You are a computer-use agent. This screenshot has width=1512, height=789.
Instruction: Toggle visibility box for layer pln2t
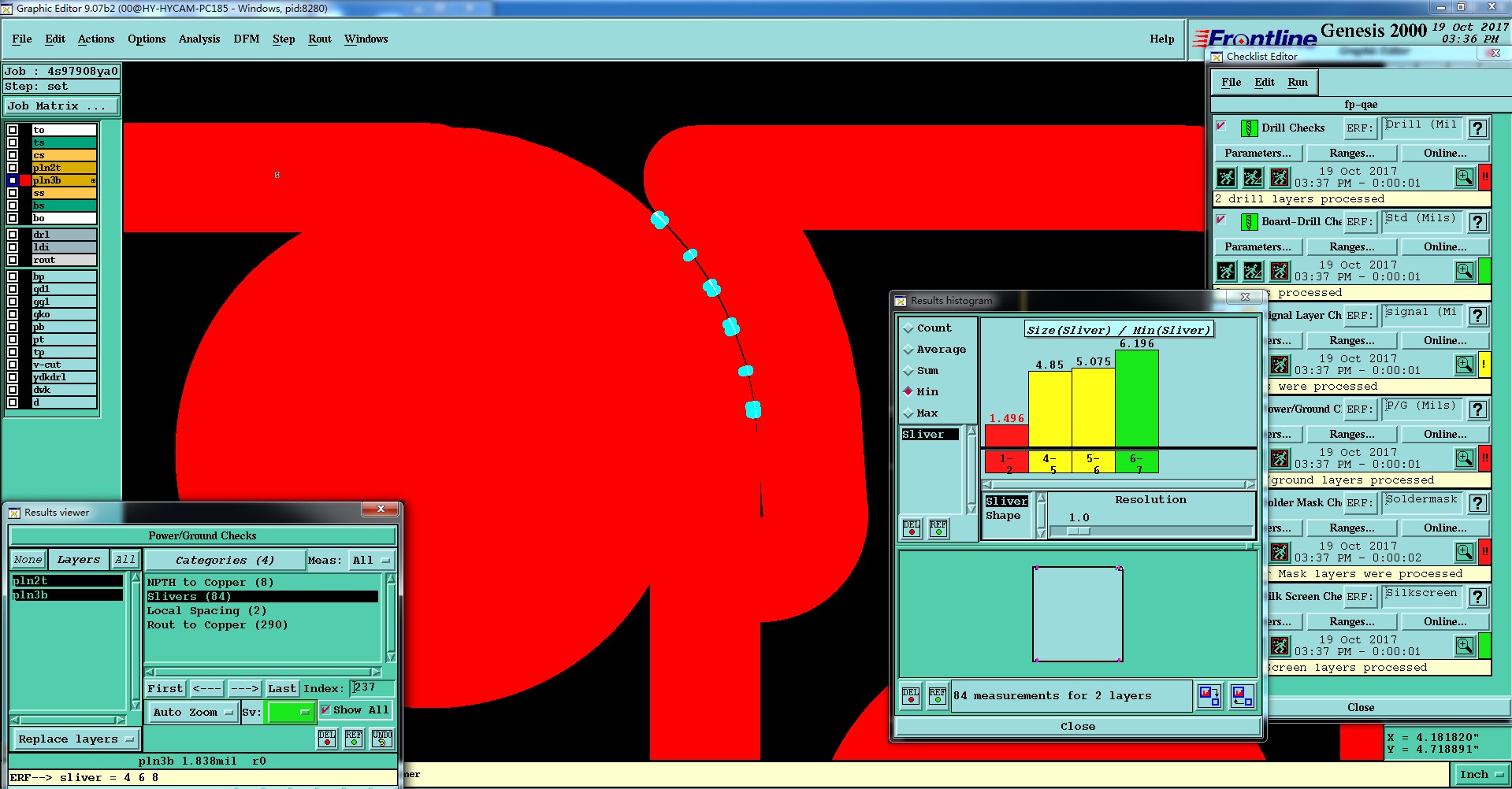13,168
